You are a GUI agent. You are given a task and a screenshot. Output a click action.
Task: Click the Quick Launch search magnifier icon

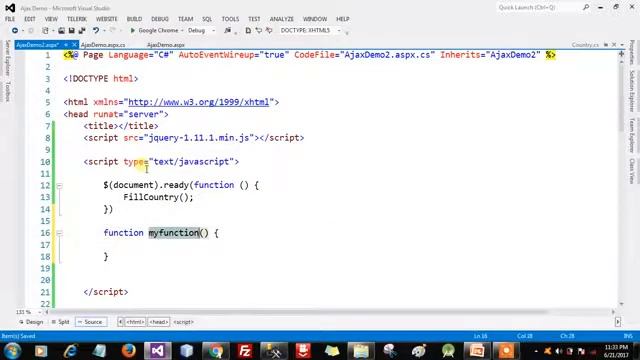click(x=586, y=7)
